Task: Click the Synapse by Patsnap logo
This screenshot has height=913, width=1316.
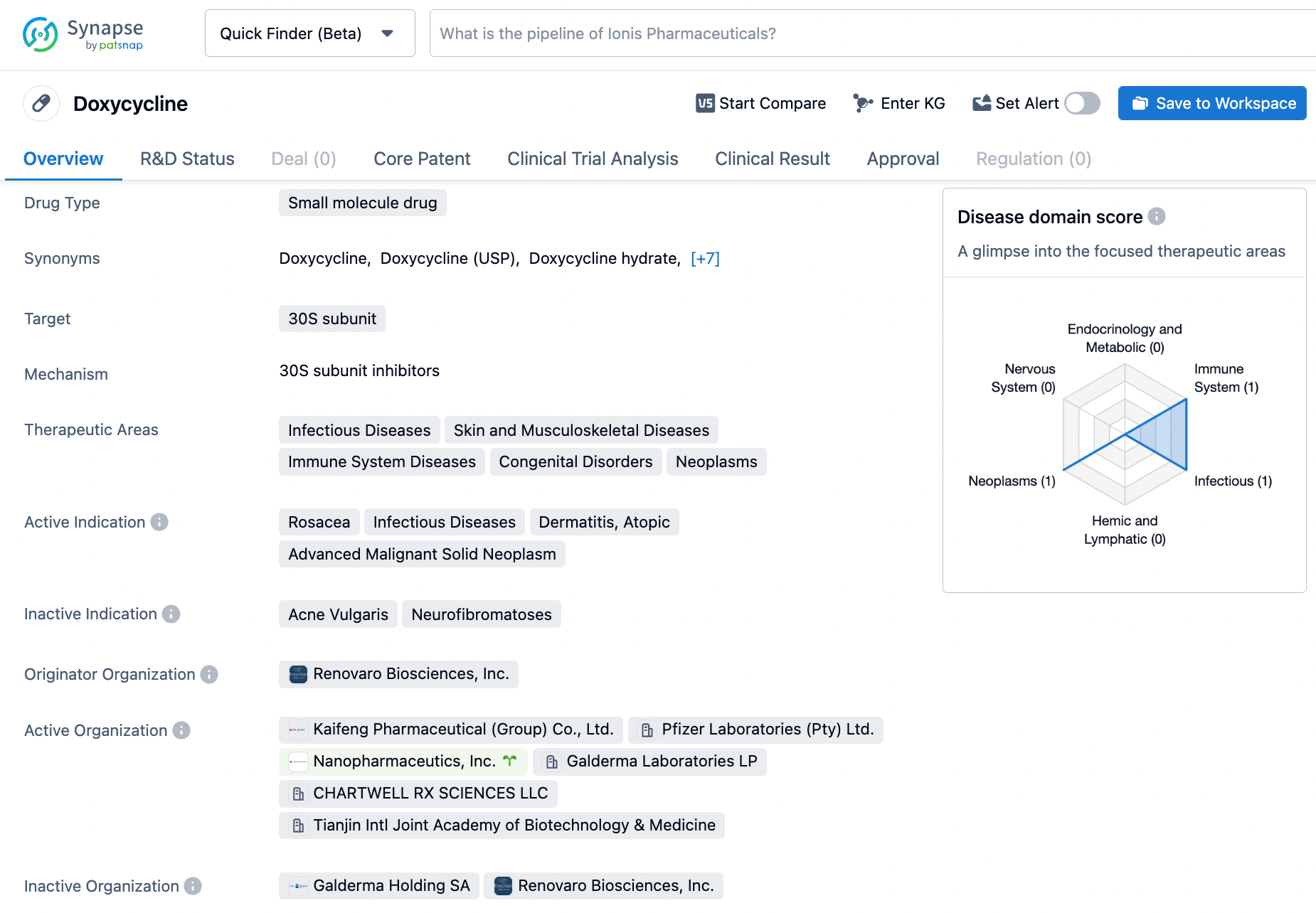Action: (83, 35)
